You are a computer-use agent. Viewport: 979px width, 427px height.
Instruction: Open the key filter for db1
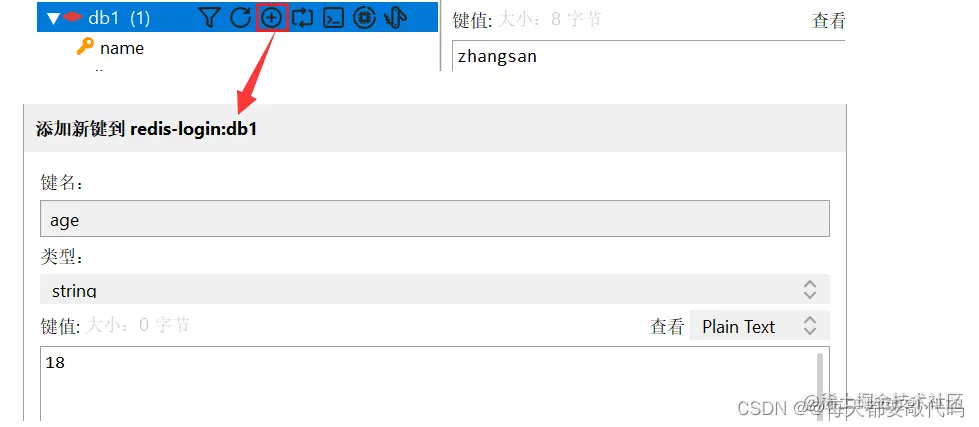pos(210,18)
